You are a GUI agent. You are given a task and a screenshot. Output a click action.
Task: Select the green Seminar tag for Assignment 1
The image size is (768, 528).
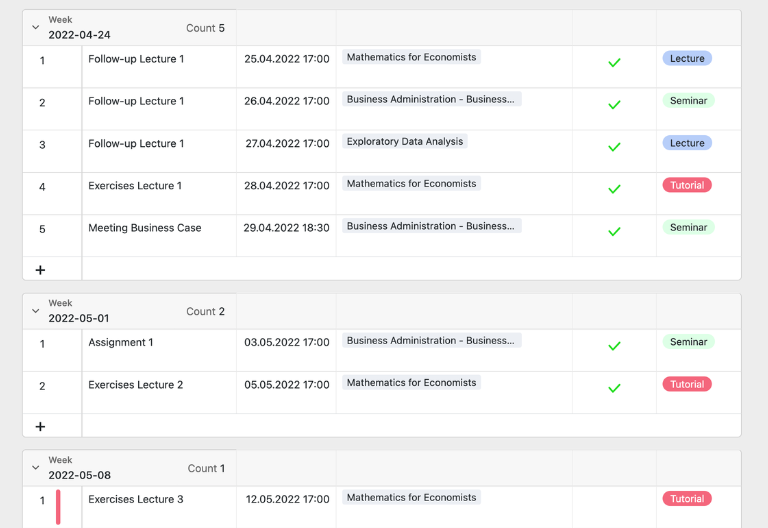click(x=688, y=342)
